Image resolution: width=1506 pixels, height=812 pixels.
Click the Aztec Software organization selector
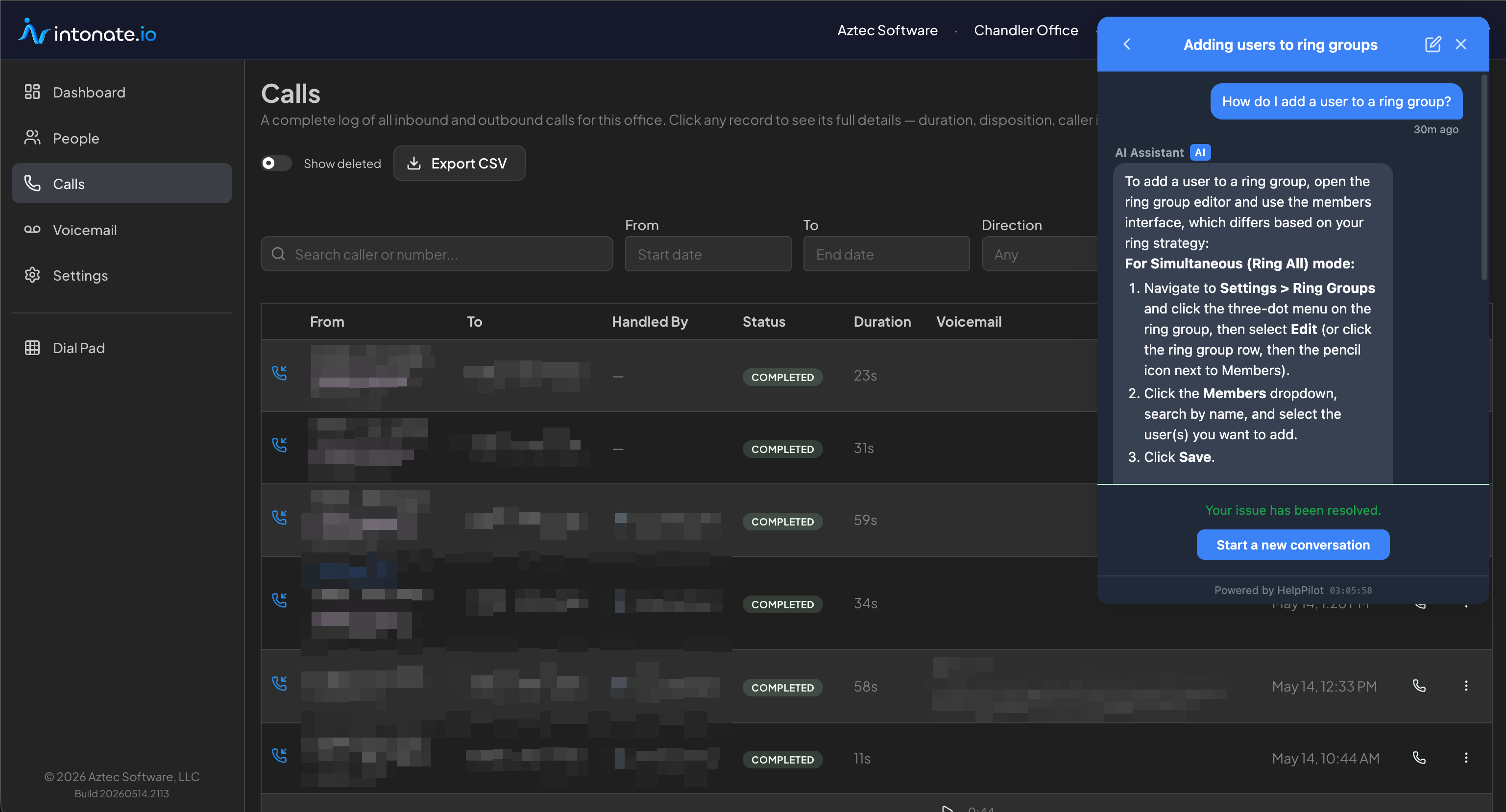[887, 30]
